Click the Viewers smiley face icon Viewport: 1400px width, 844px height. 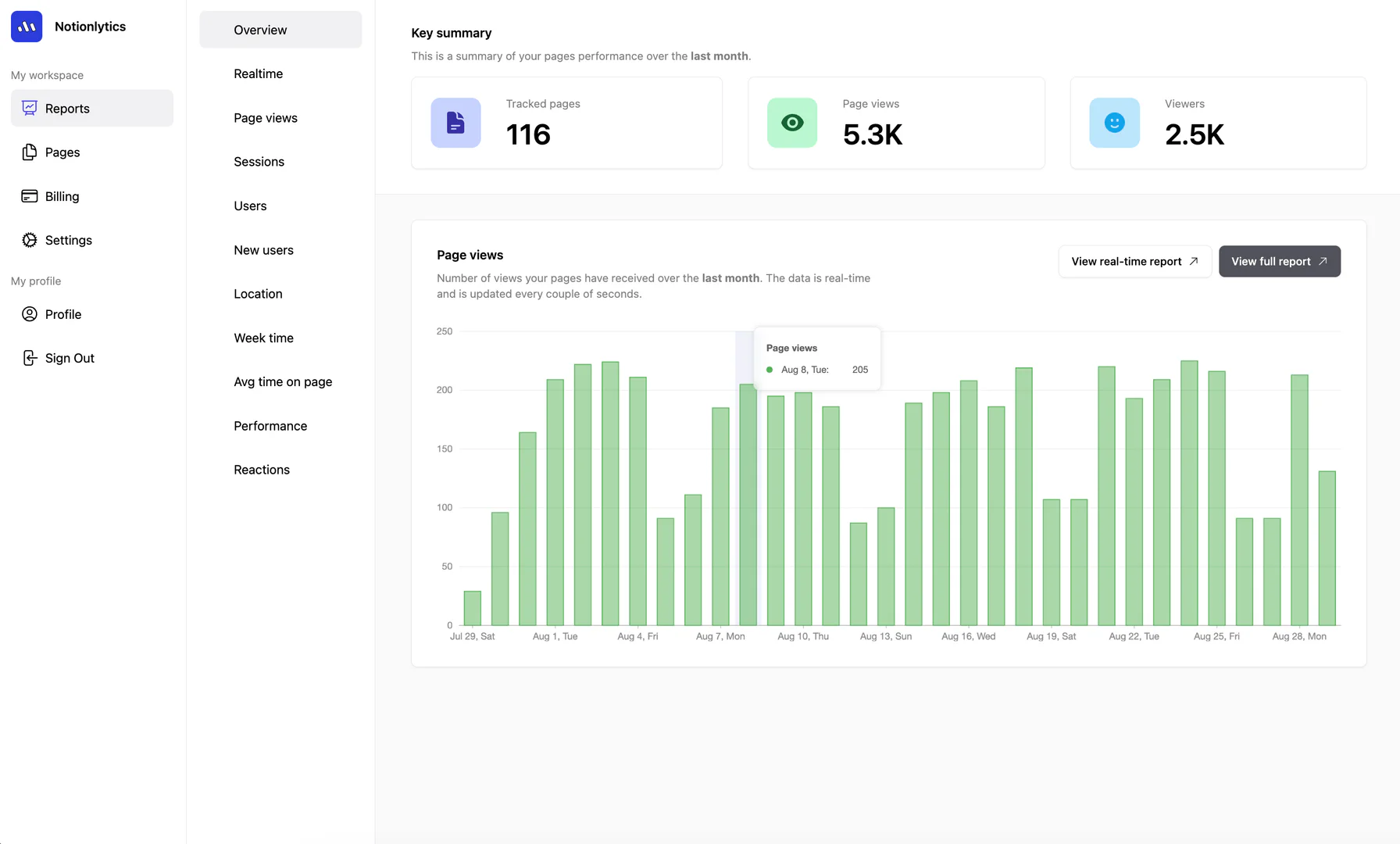coord(1114,123)
